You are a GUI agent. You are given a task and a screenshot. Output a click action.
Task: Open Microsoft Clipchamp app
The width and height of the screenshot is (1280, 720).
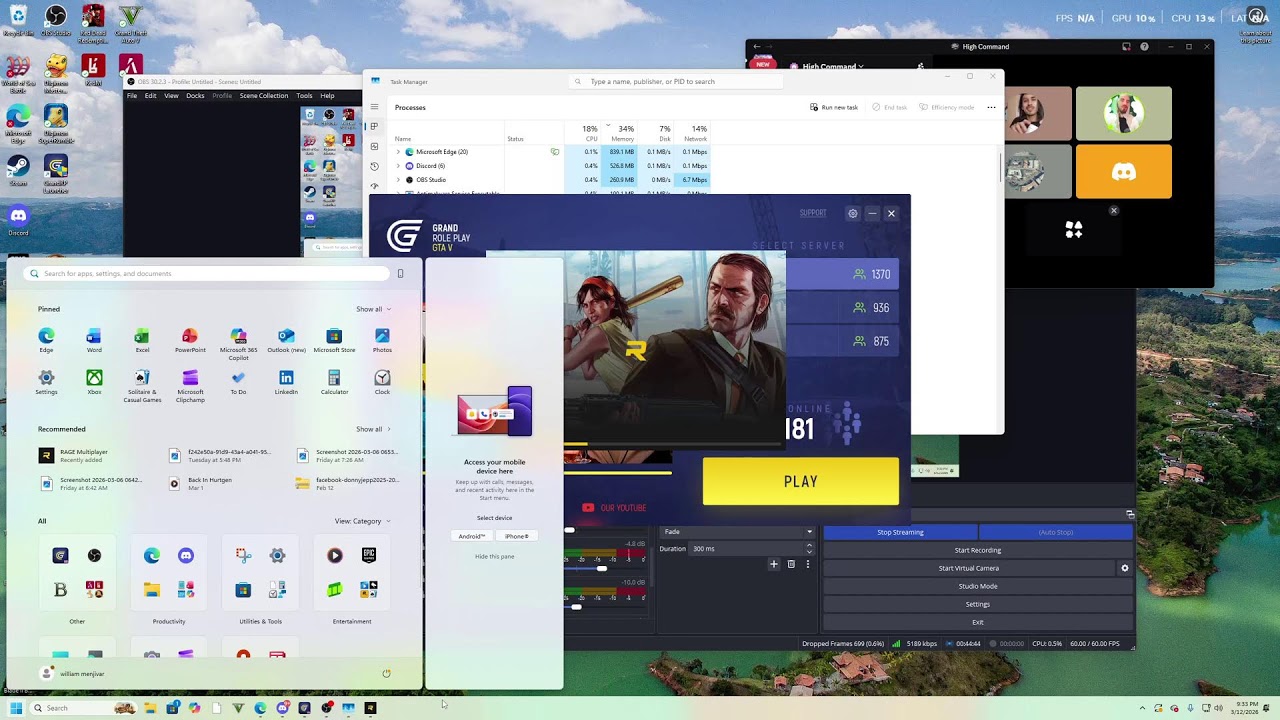coord(190,385)
